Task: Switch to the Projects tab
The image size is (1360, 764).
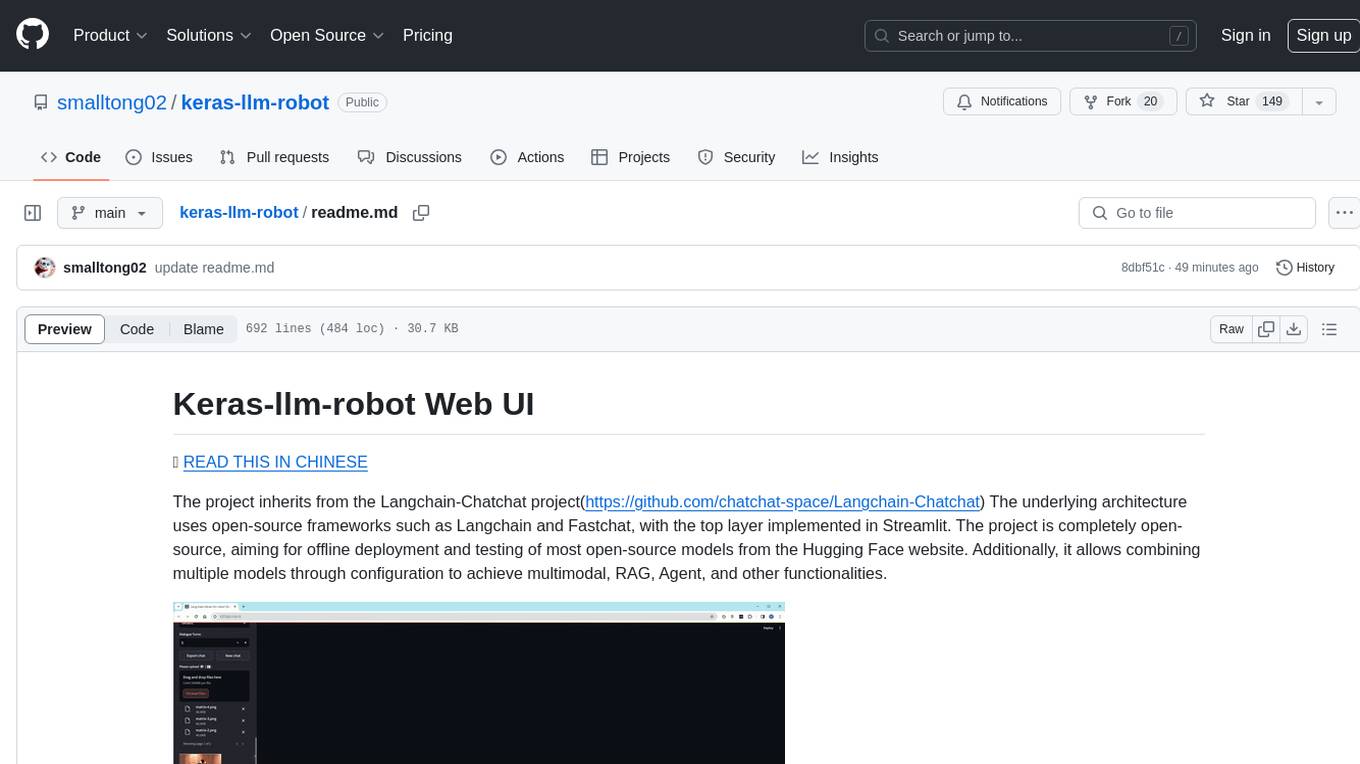Action: click(630, 157)
